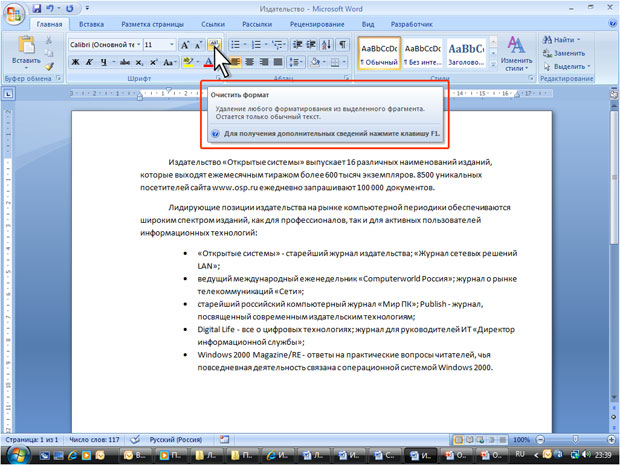Click the Русский (Россия) language status

tap(176, 439)
